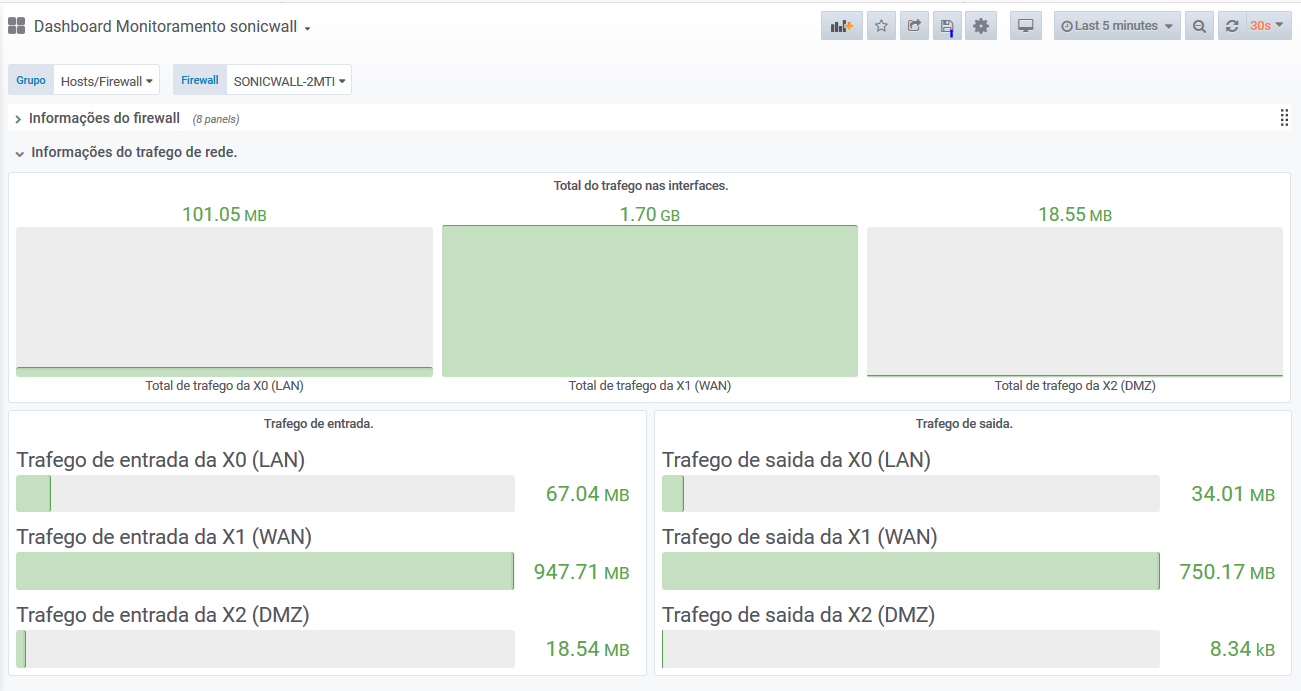Screen dimensions: 1301x691
Task: Zoom out time range magnifier icon
Action: pyautogui.click(x=1199, y=26)
